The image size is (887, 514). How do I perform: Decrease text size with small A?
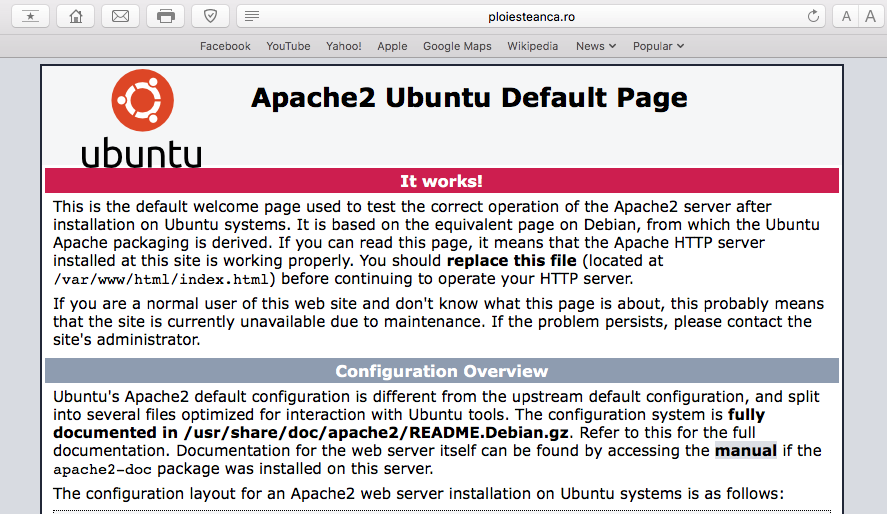pyautogui.click(x=846, y=16)
